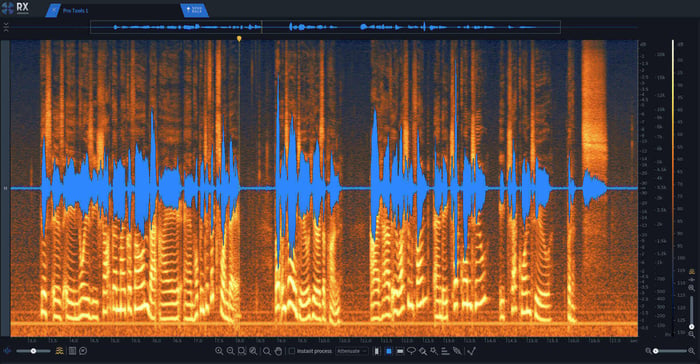Zoom in time axis at bottom right
Image resolution: width=700 pixels, height=364 pixels.
point(692,351)
